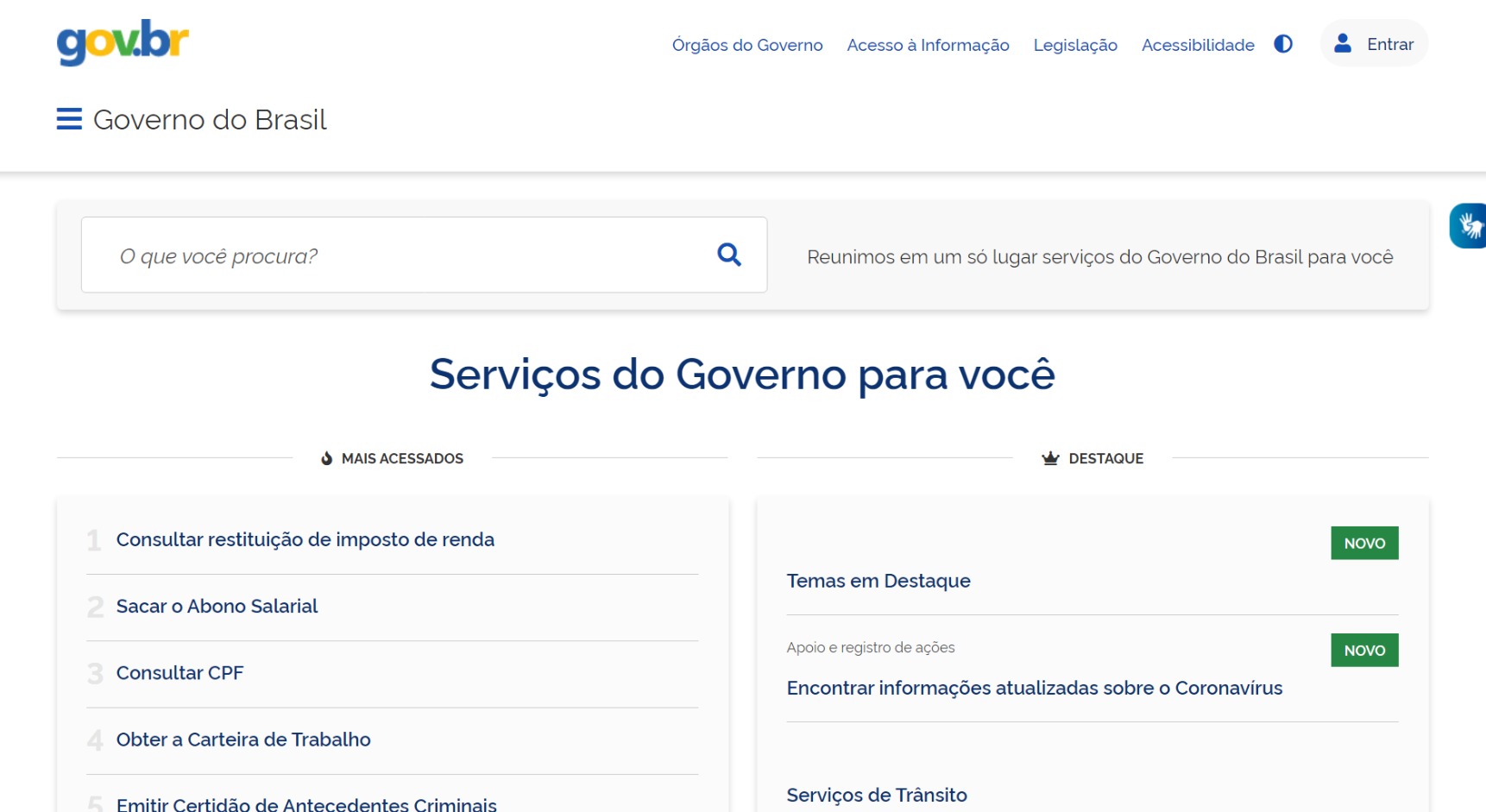Image resolution: width=1486 pixels, height=812 pixels.
Task: Click the Governo do Brasil title
Action: (x=210, y=119)
